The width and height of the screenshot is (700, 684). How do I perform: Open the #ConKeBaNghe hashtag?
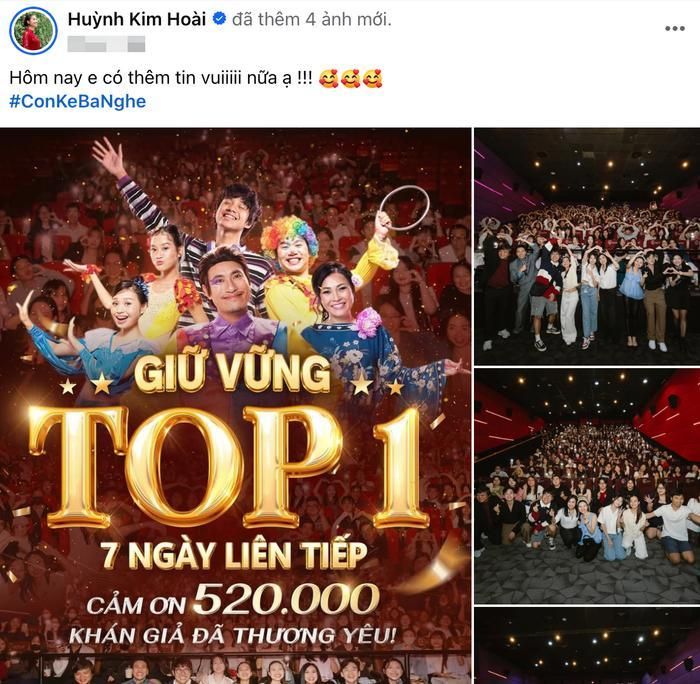(78, 101)
